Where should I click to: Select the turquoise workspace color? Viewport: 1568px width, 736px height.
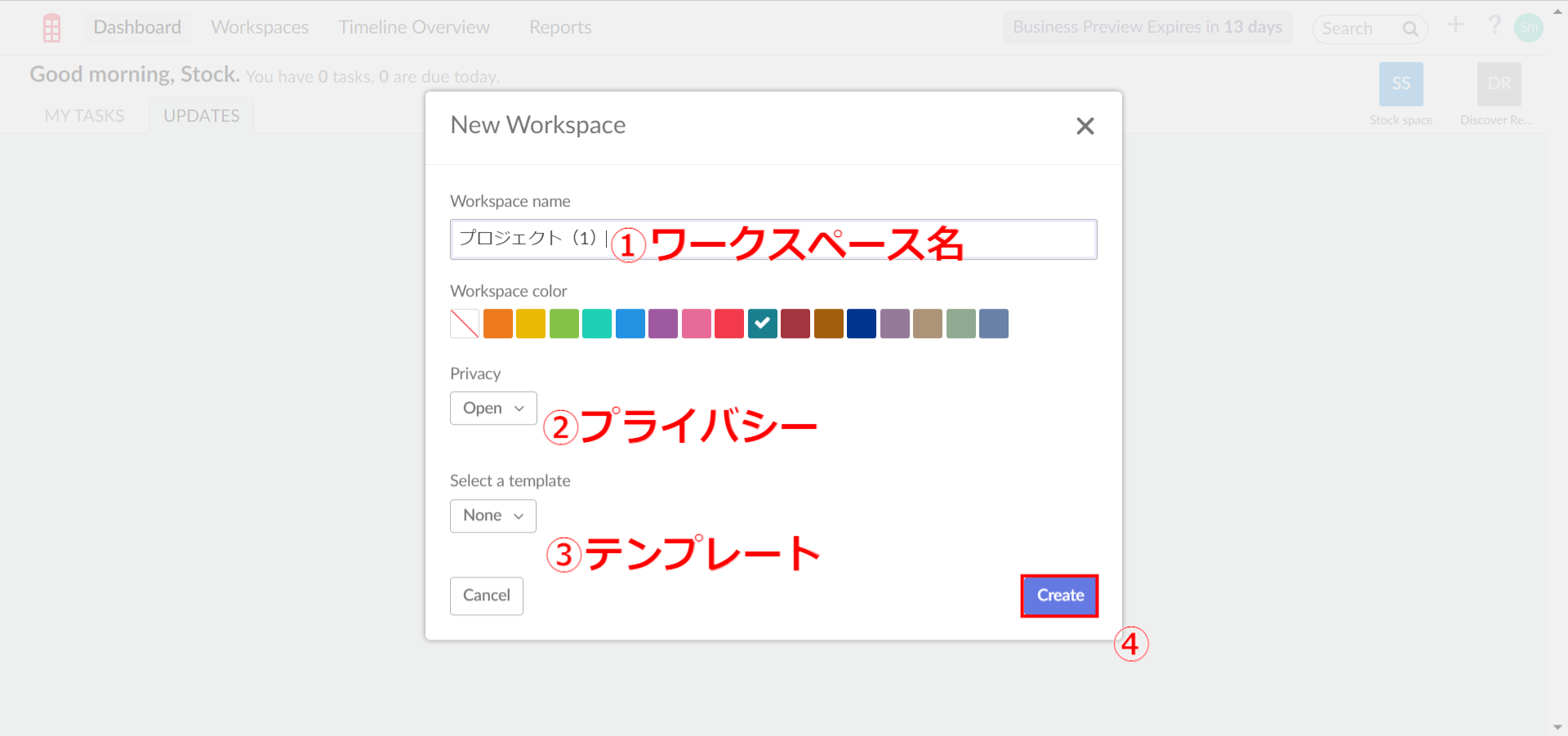[597, 323]
